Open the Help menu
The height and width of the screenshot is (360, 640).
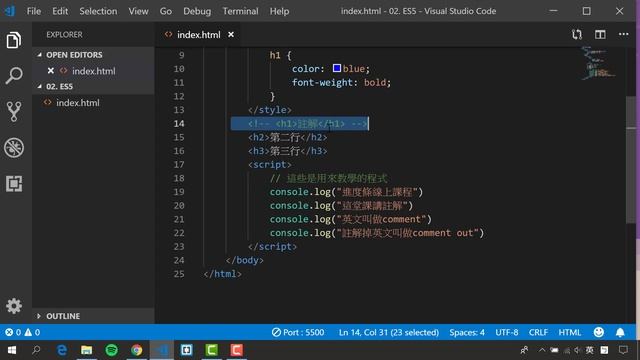(x=279, y=11)
